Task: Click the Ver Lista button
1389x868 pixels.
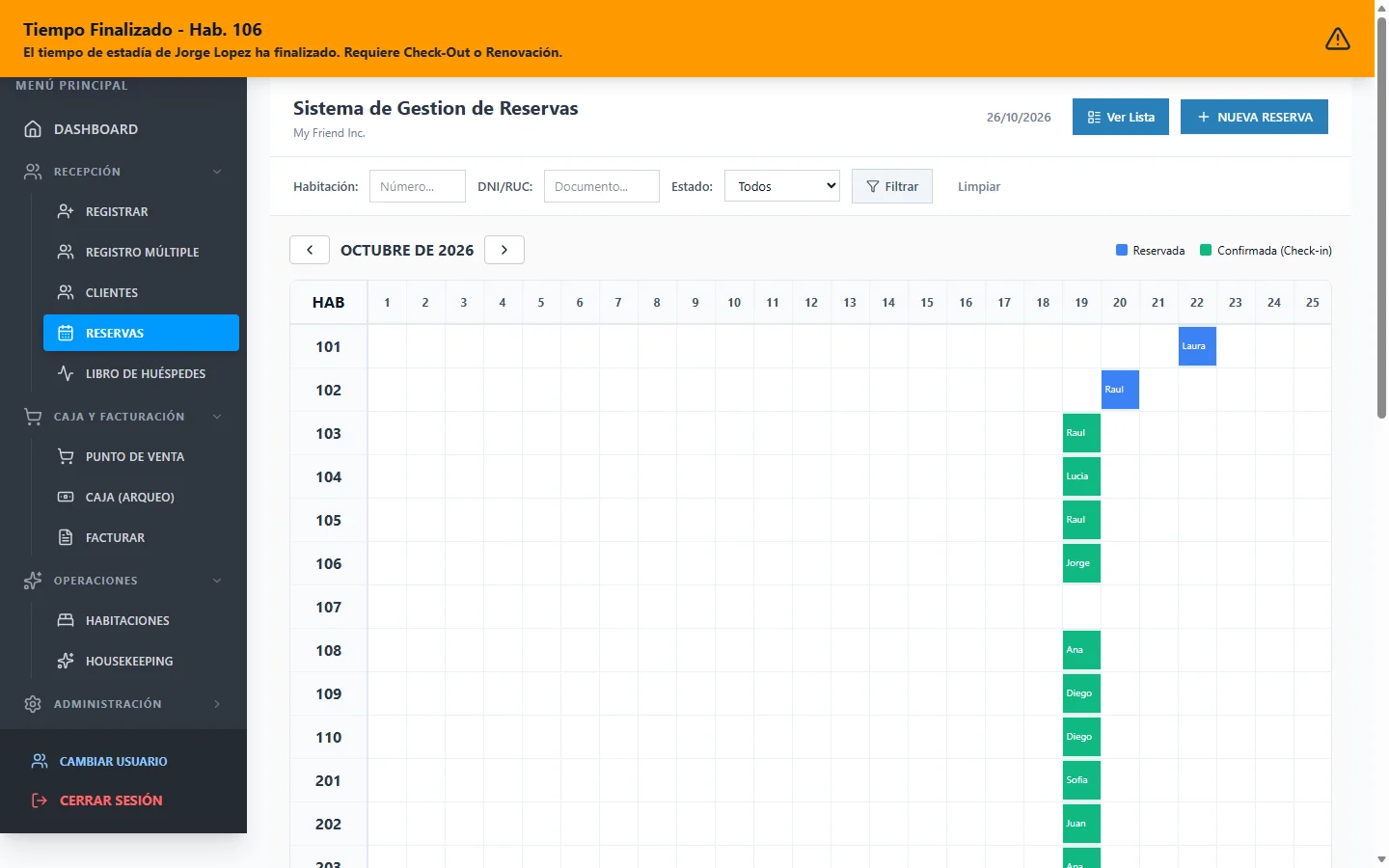Action: tap(1121, 117)
